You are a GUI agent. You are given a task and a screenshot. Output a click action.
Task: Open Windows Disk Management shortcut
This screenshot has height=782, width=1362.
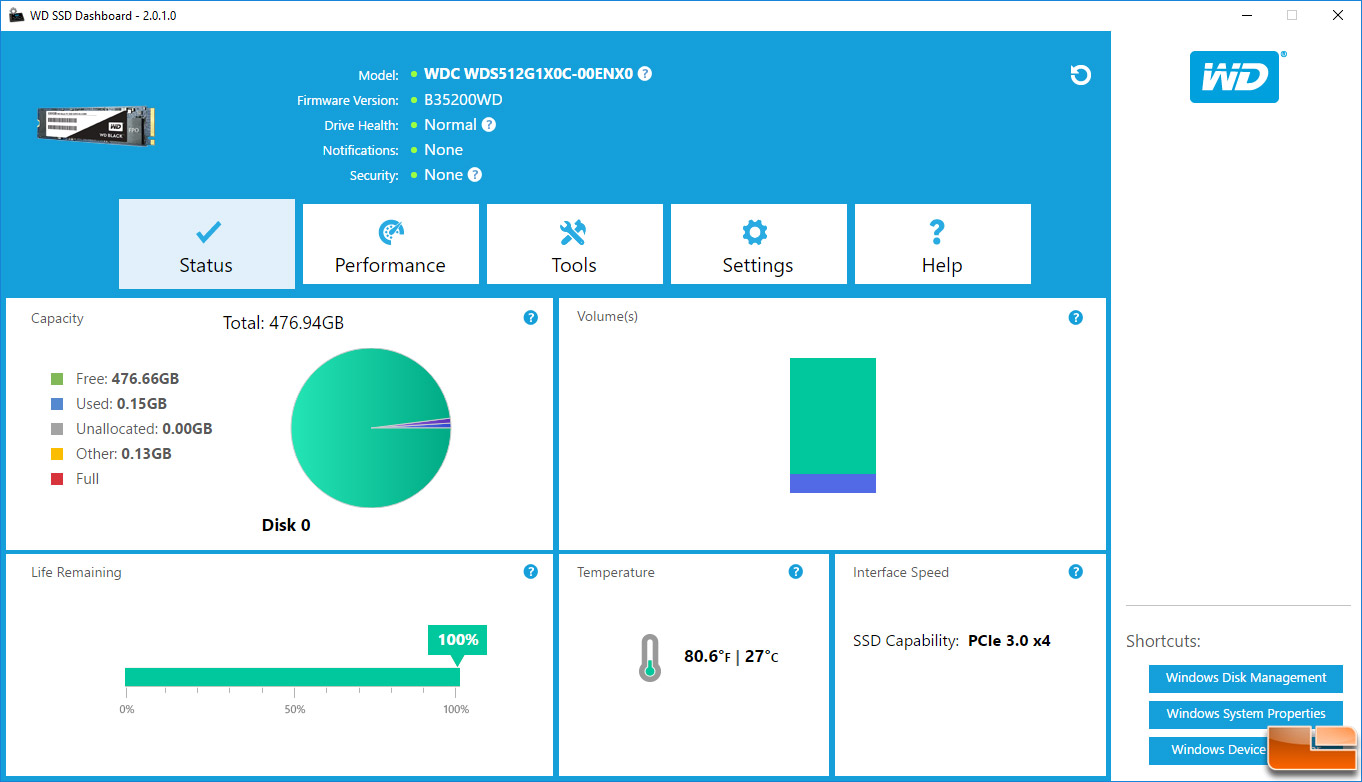pos(1246,678)
